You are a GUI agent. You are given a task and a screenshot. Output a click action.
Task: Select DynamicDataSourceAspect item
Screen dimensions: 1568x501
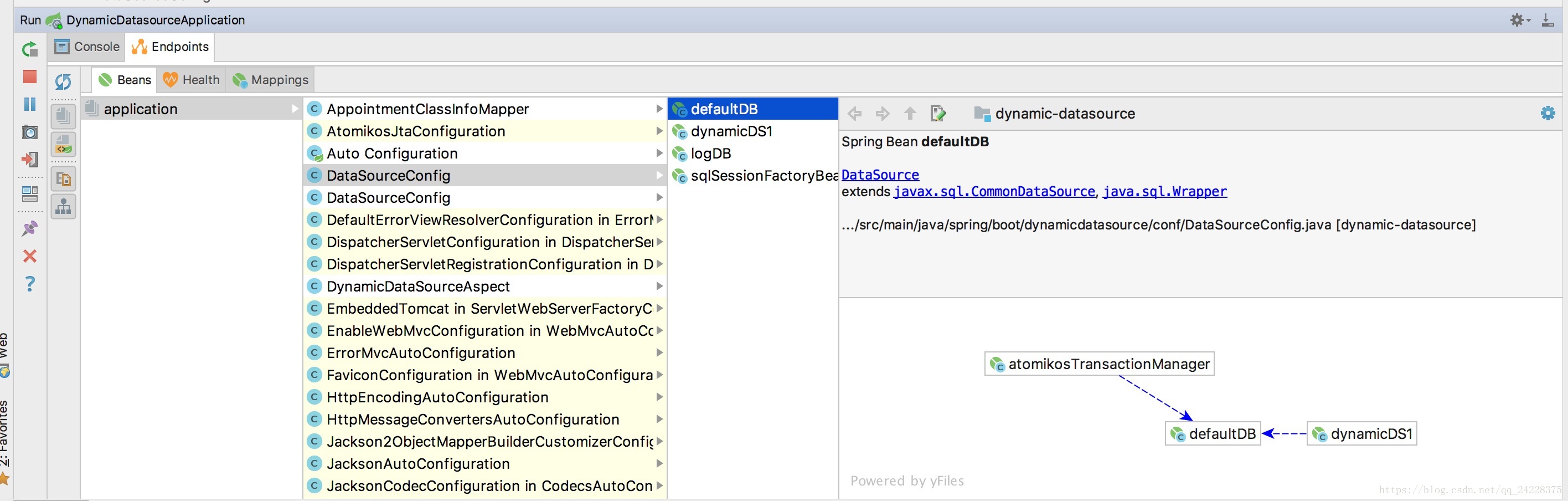[485, 286]
